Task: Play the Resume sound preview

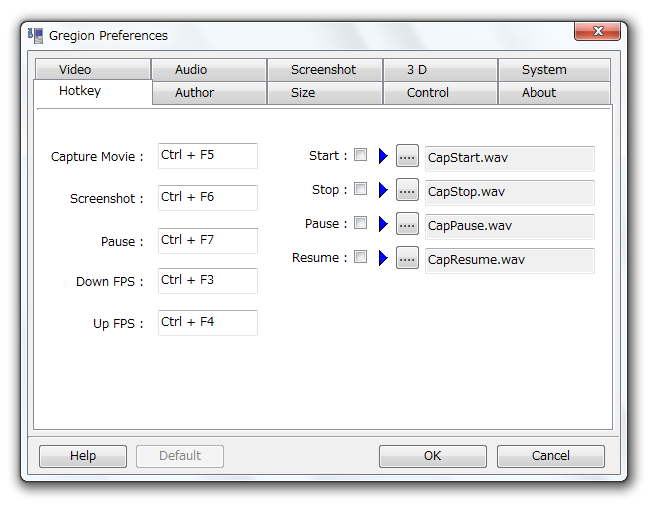Action: click(x=383, y=258)
